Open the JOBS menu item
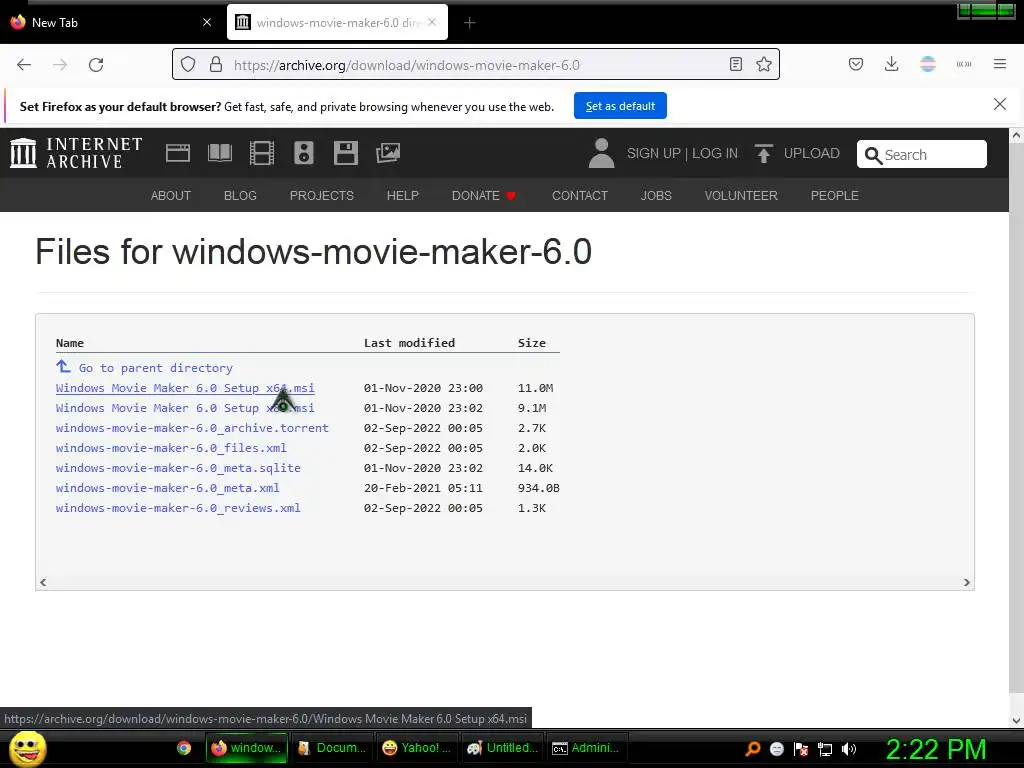 [x=656, y=195]
